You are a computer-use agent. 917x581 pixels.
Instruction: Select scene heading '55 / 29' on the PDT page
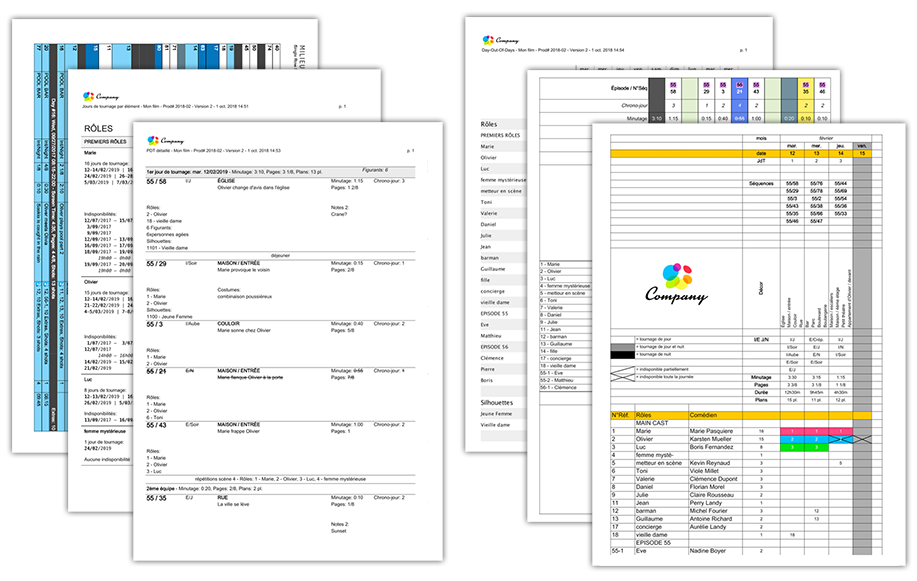[x=156, y=264]
